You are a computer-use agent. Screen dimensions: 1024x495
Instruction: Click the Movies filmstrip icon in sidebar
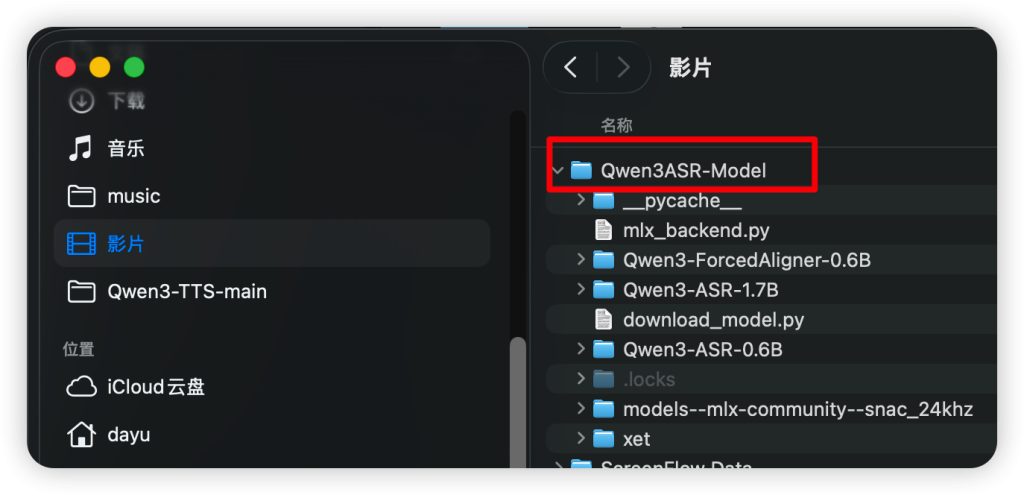point(80,243)
